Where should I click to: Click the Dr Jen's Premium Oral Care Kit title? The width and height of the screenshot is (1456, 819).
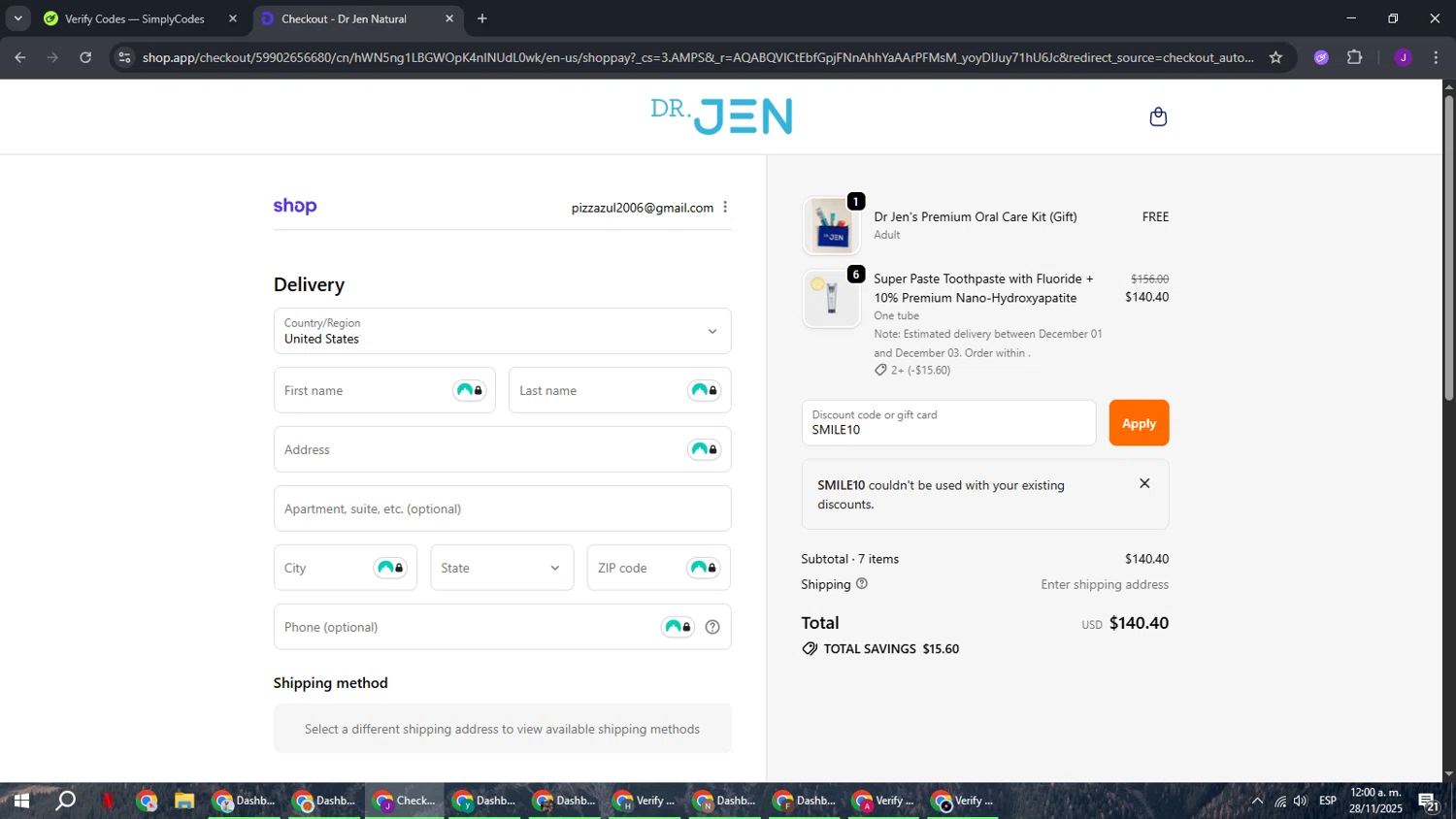pyautogui.click(x=976, y=216)
